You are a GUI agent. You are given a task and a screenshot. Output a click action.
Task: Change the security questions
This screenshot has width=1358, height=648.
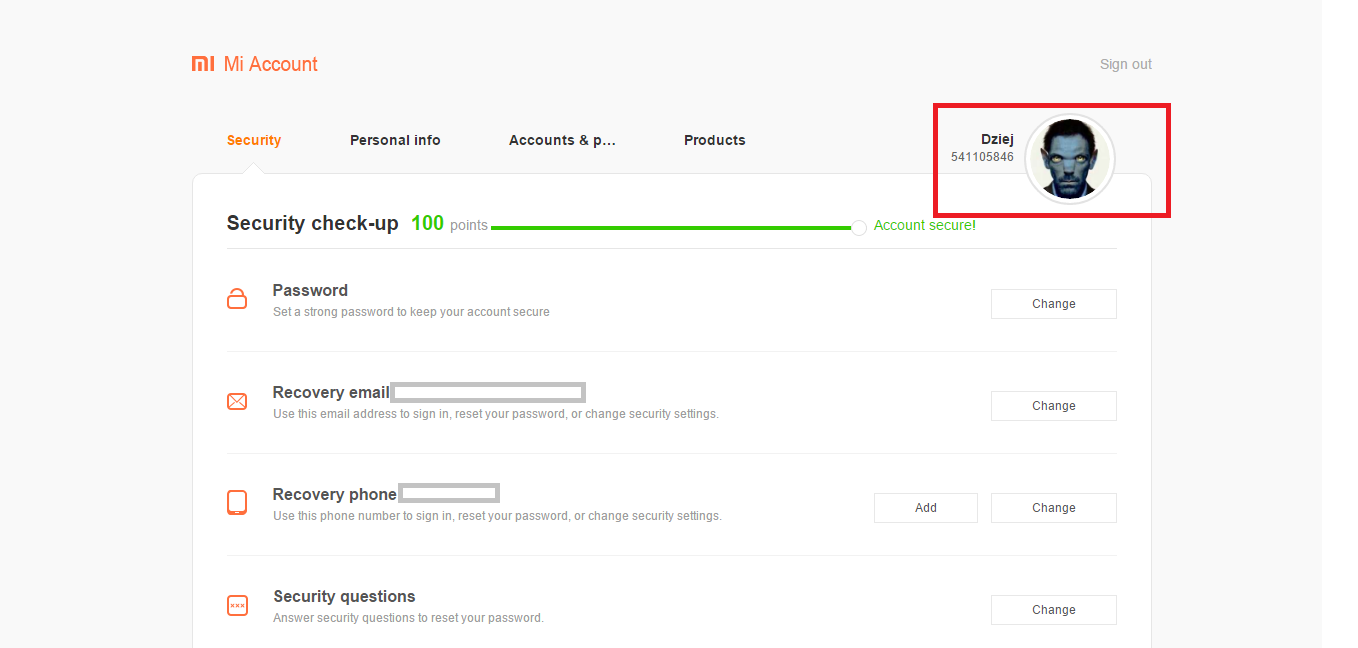pos(1053,610)
